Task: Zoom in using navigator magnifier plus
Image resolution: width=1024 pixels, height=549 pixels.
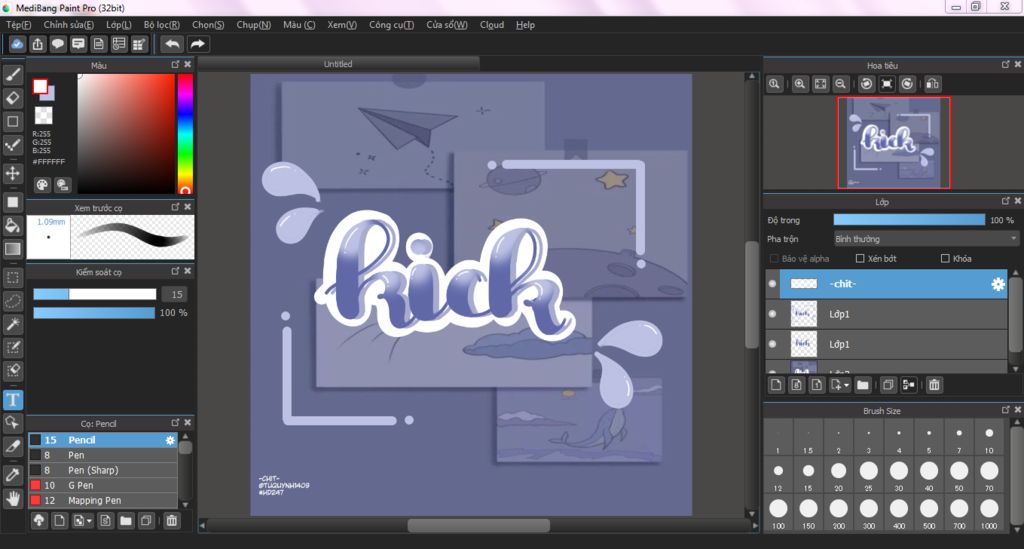Action: 800,84
